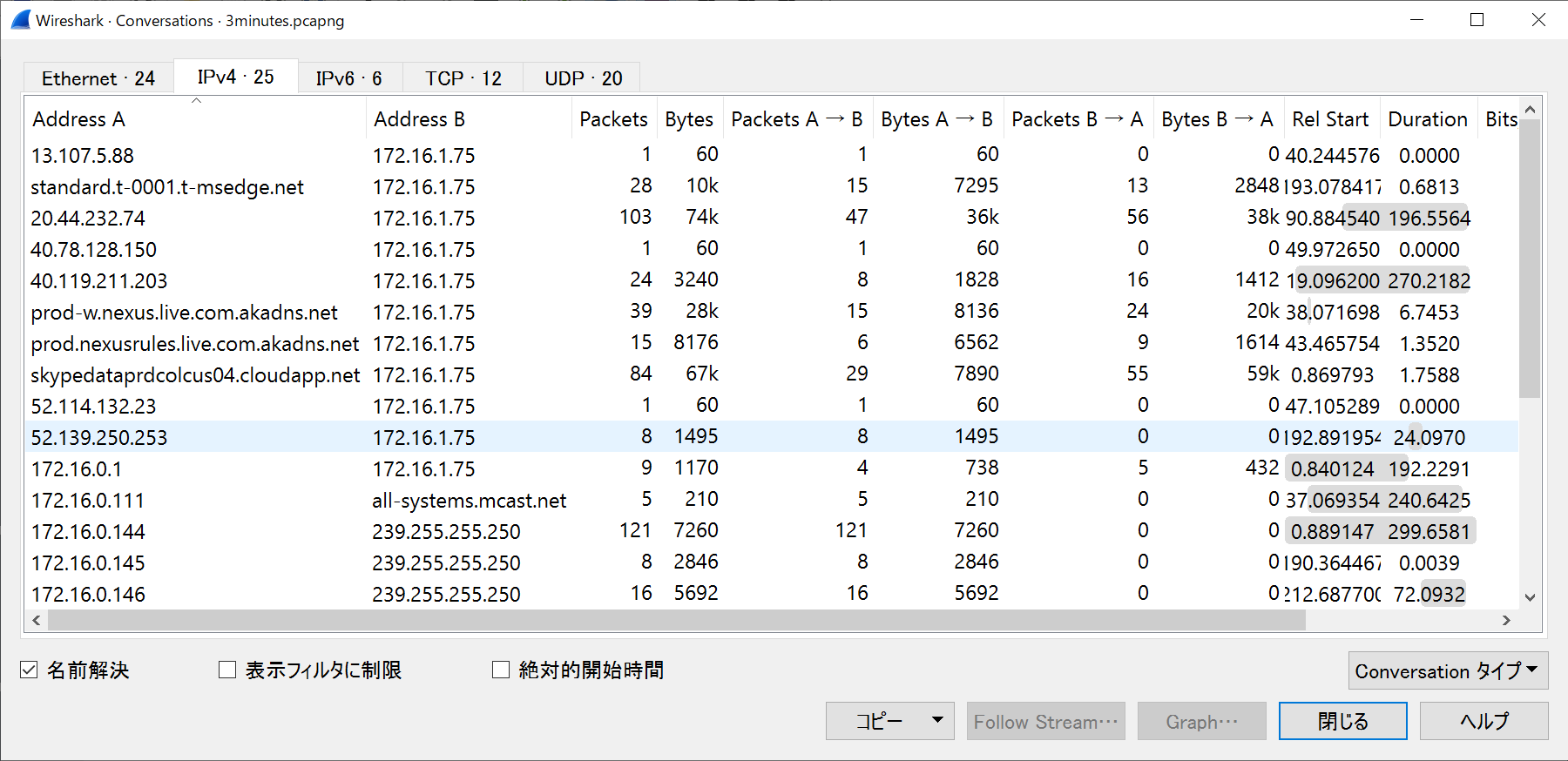Click the 3240 bytes cell

point(696,279)
